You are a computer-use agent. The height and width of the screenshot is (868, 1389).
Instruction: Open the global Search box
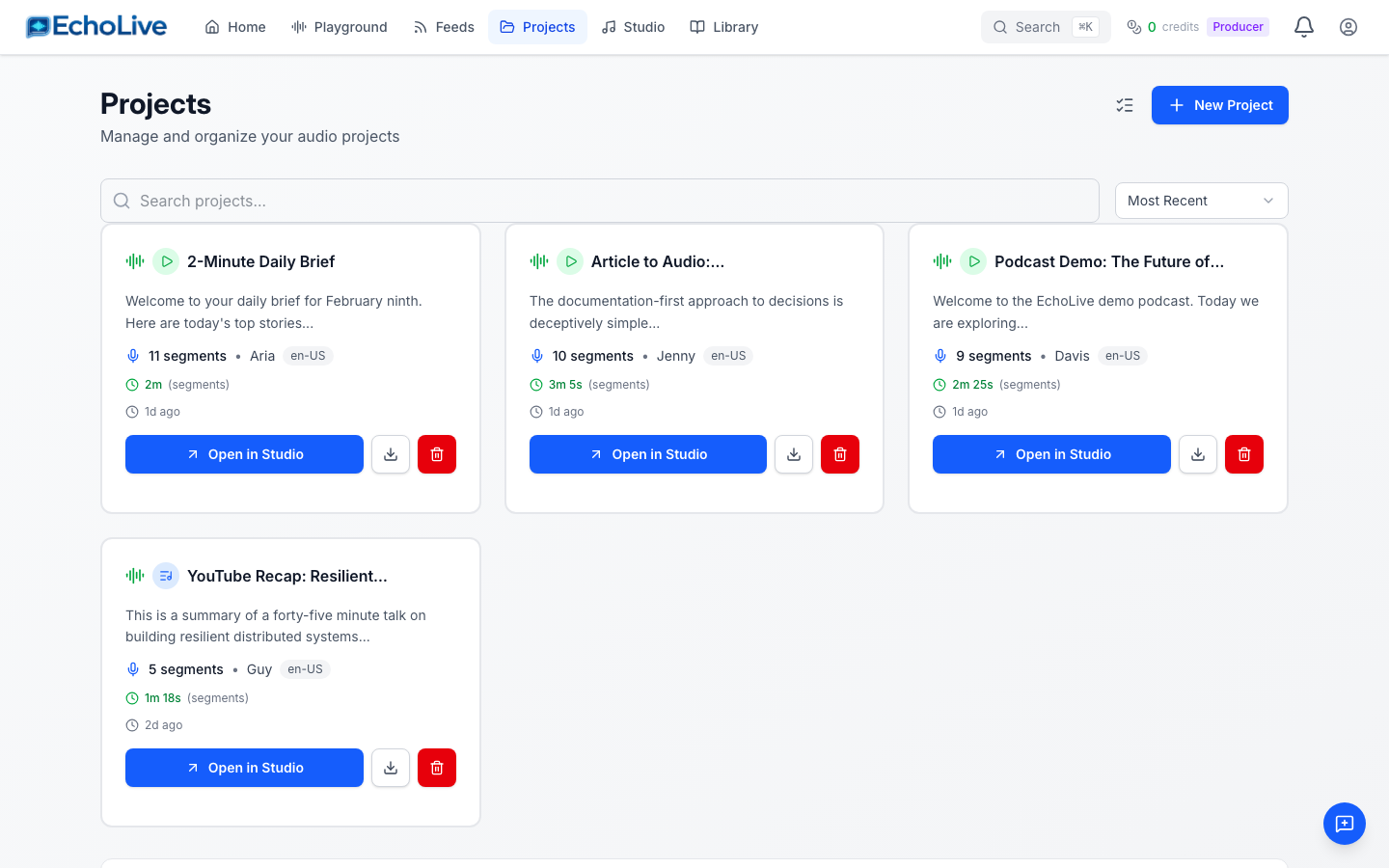(x=1045, y=27)
